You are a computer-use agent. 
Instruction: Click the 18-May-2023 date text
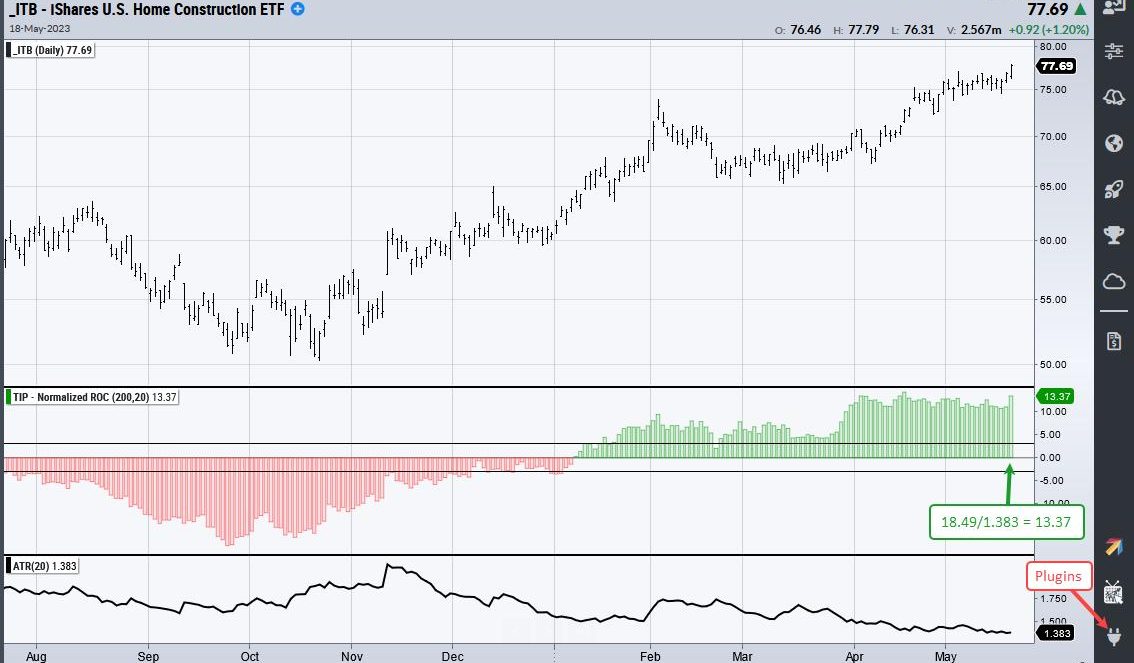coord(39,29)
